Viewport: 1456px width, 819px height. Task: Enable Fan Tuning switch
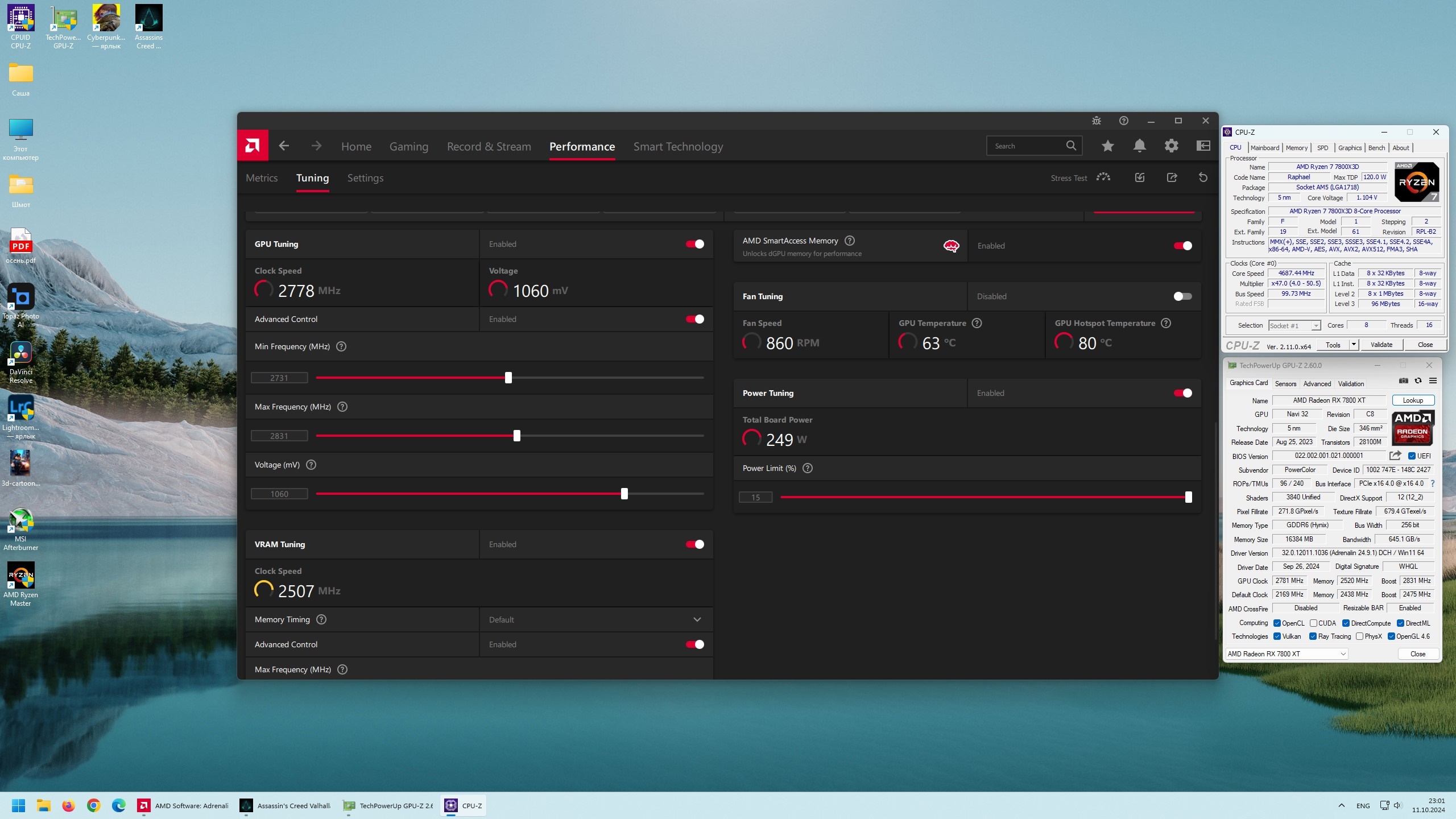tap(1182, 296)
